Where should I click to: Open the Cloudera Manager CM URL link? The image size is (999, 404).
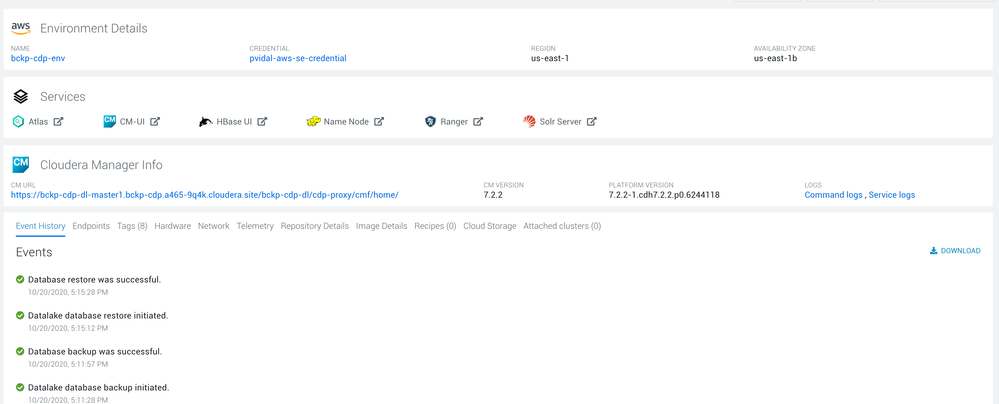coord(205,195)
